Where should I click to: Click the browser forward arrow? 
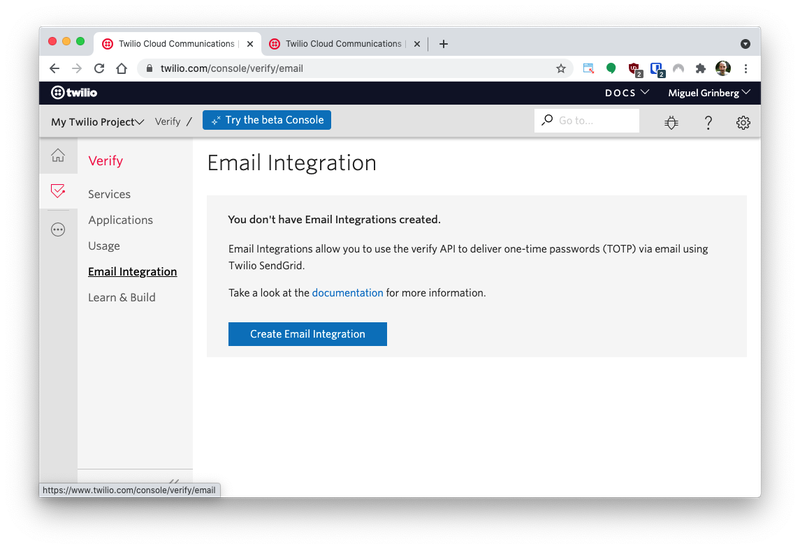tap(77, 68)
